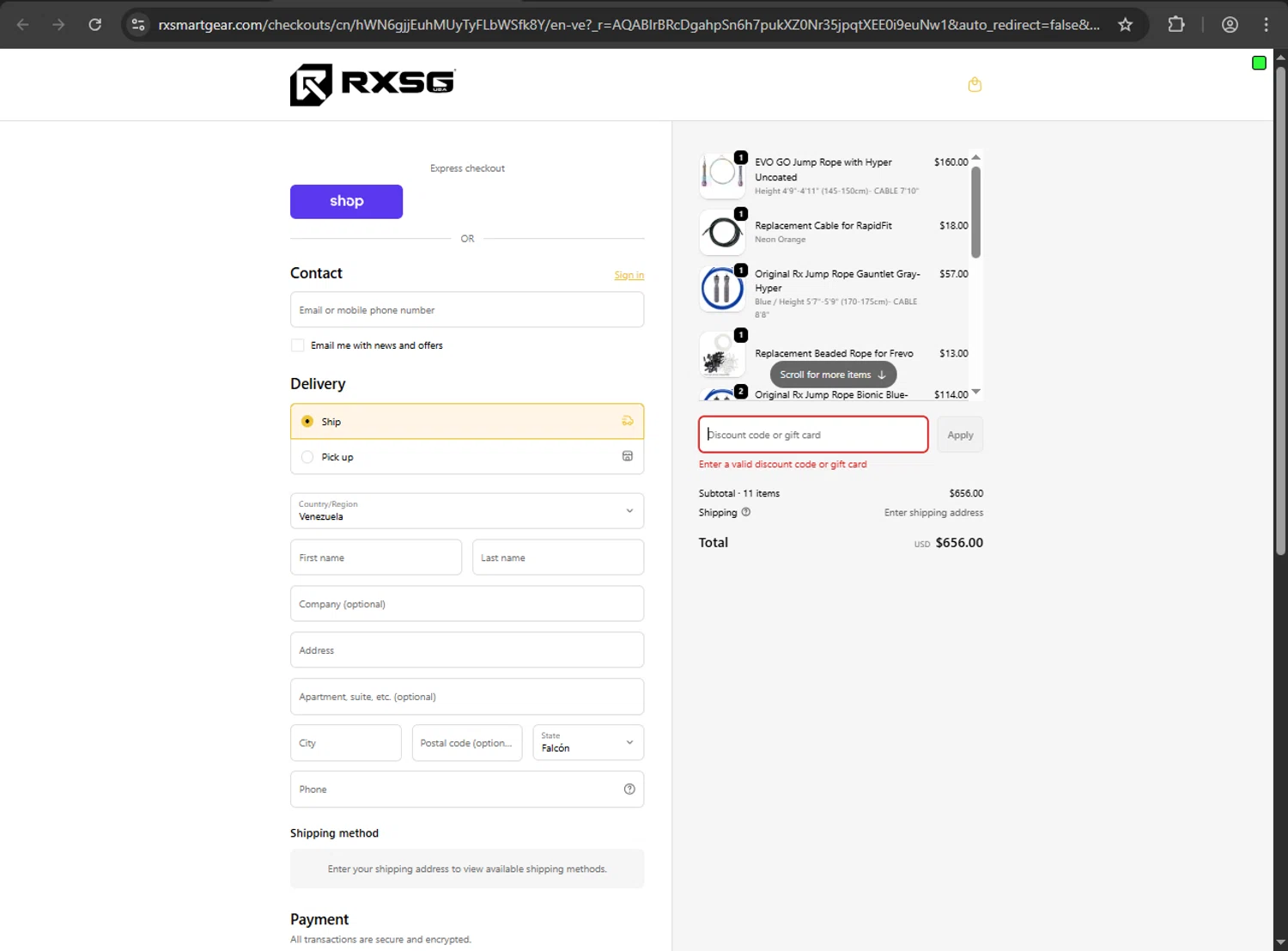Viewport: 1288px width, 951px height.
Task: Click the Apply discount button
Action: (960, 435)
